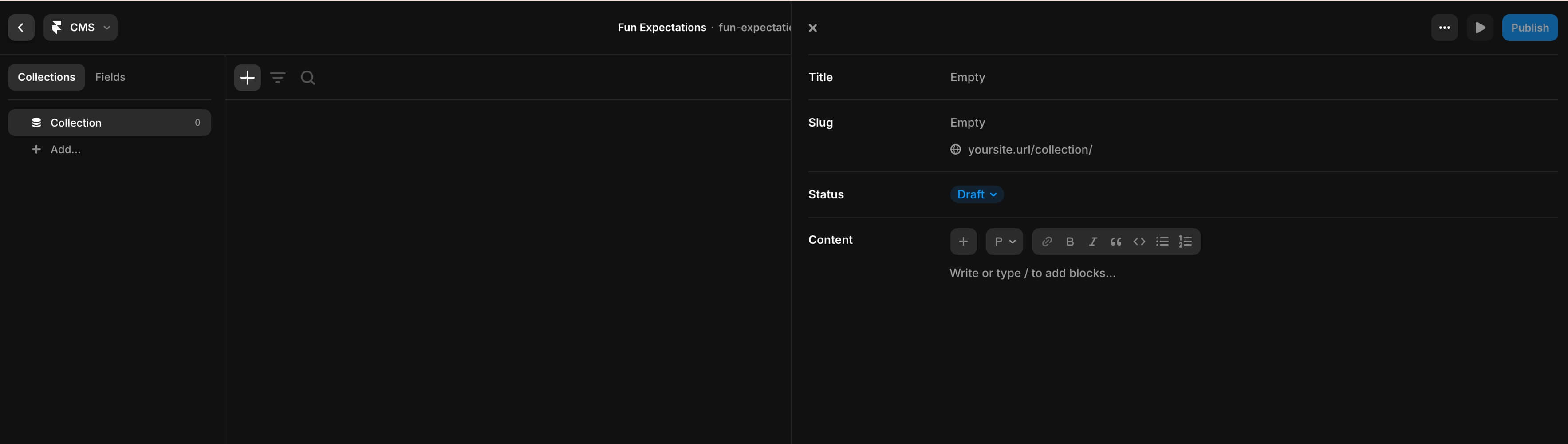Viewport: 1568px width, 444px height.
Task: Open the paragraph style P dropdown
Action: click(x=1005, y=242)
